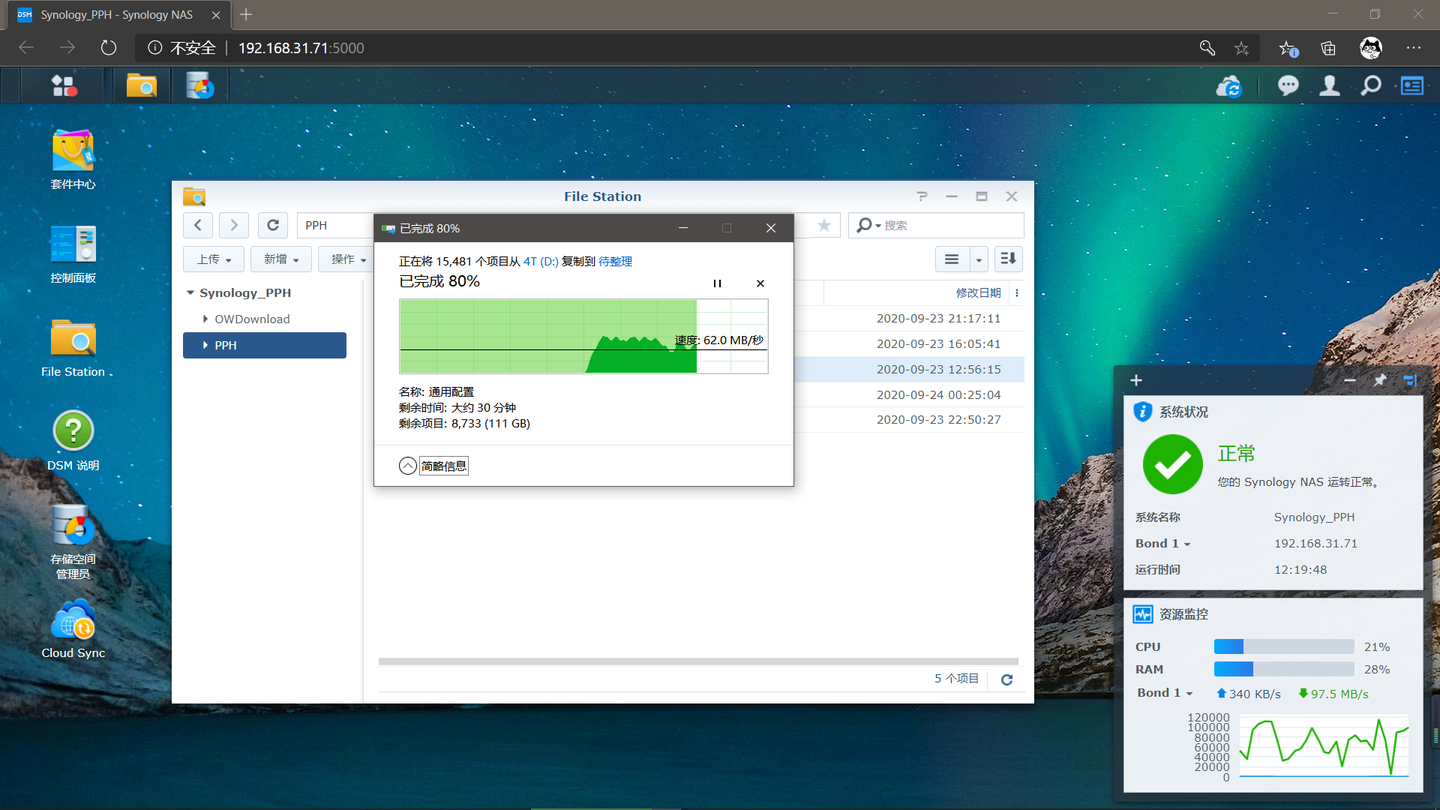Open DSM notifications speech bubble
1440x810 pixels.
[x=1288, y=86]
